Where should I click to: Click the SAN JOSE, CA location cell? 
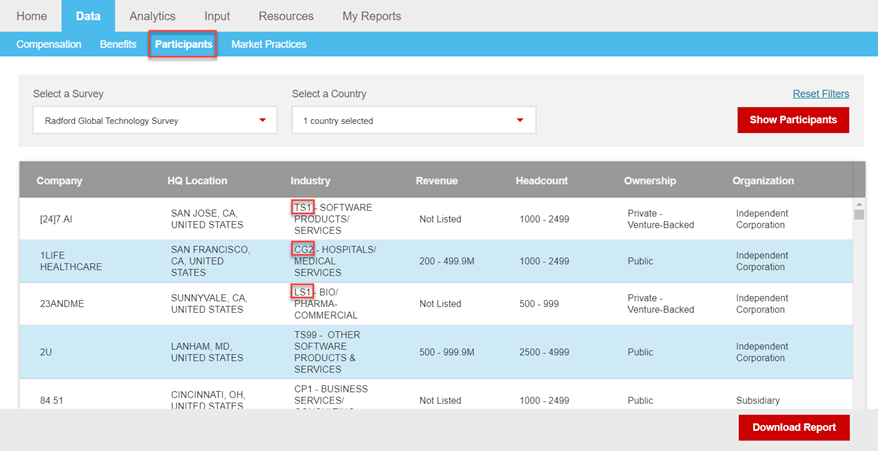[207, 219]
